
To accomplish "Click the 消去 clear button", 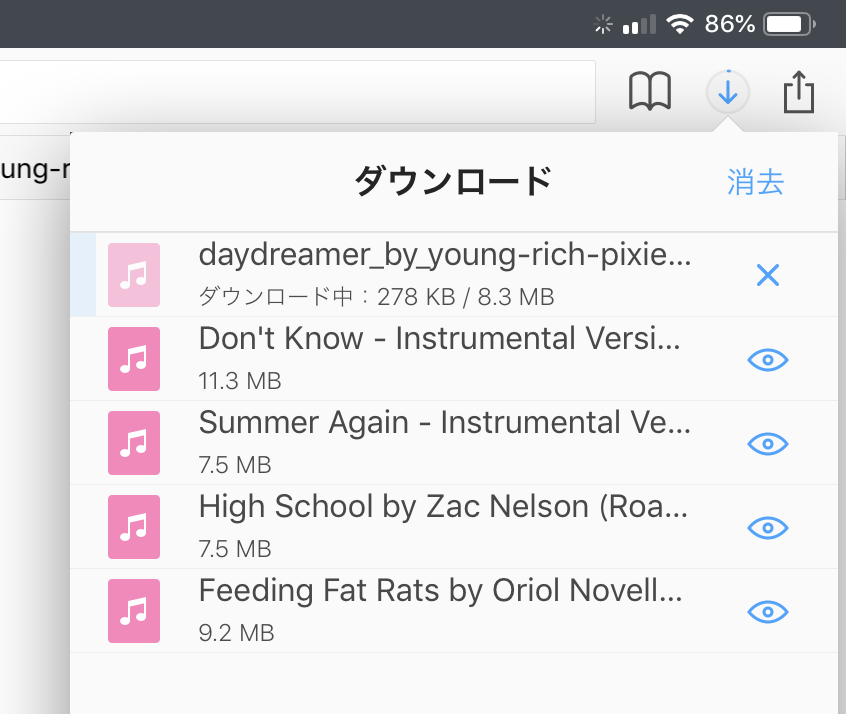I will click(755, 182).
